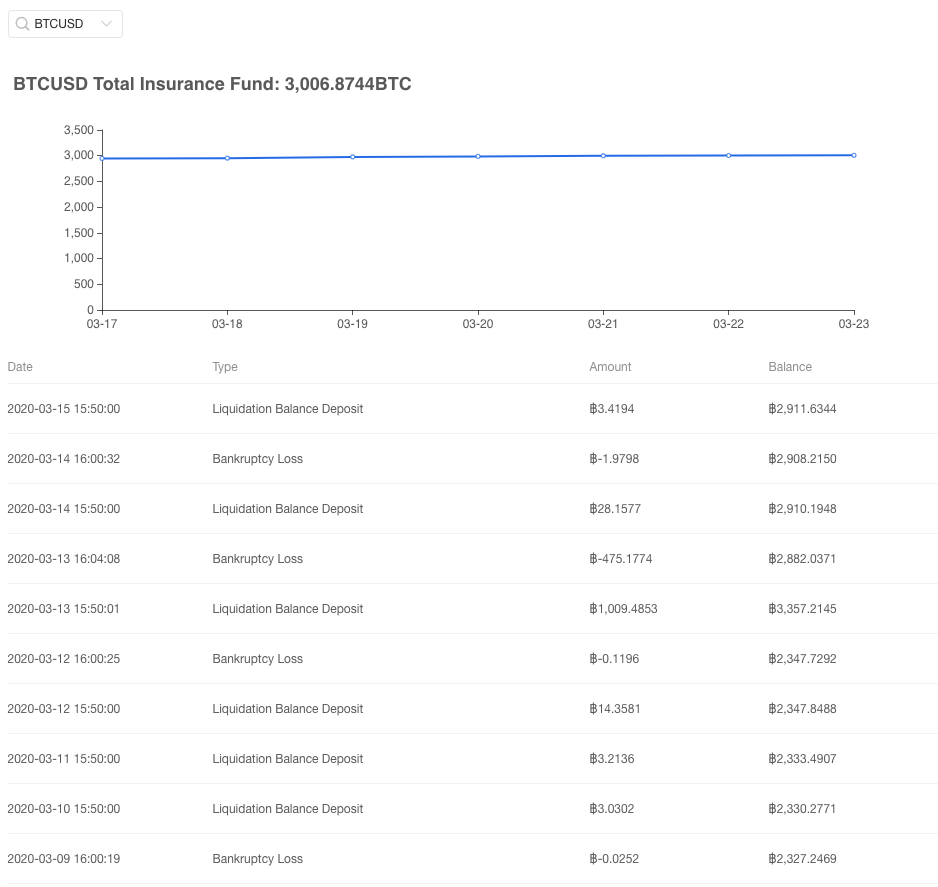Click amount ฿3.0302
The width and height of the screenshot is (938, 887).
tap(611, 809)
